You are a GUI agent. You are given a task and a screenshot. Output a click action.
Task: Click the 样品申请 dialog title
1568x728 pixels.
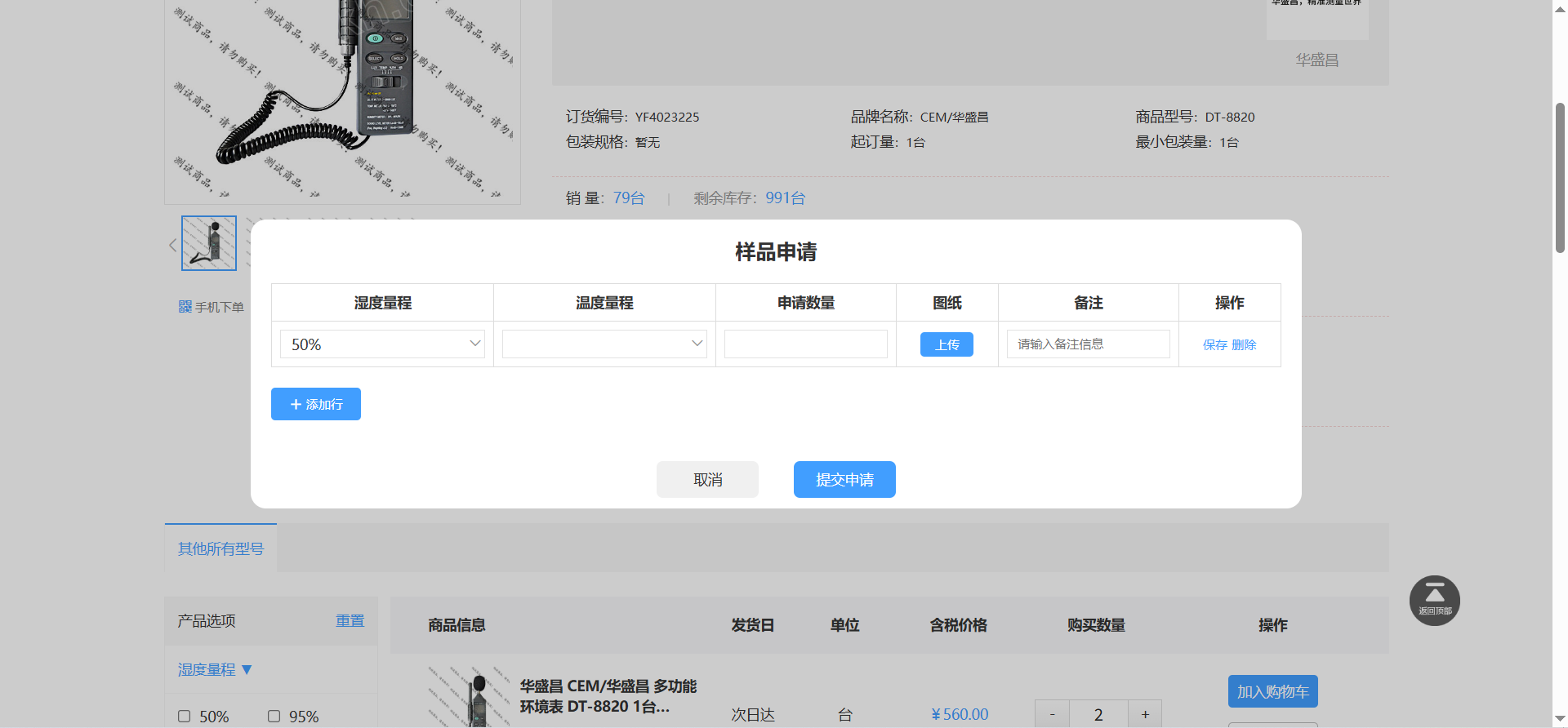tap(776, 251)
